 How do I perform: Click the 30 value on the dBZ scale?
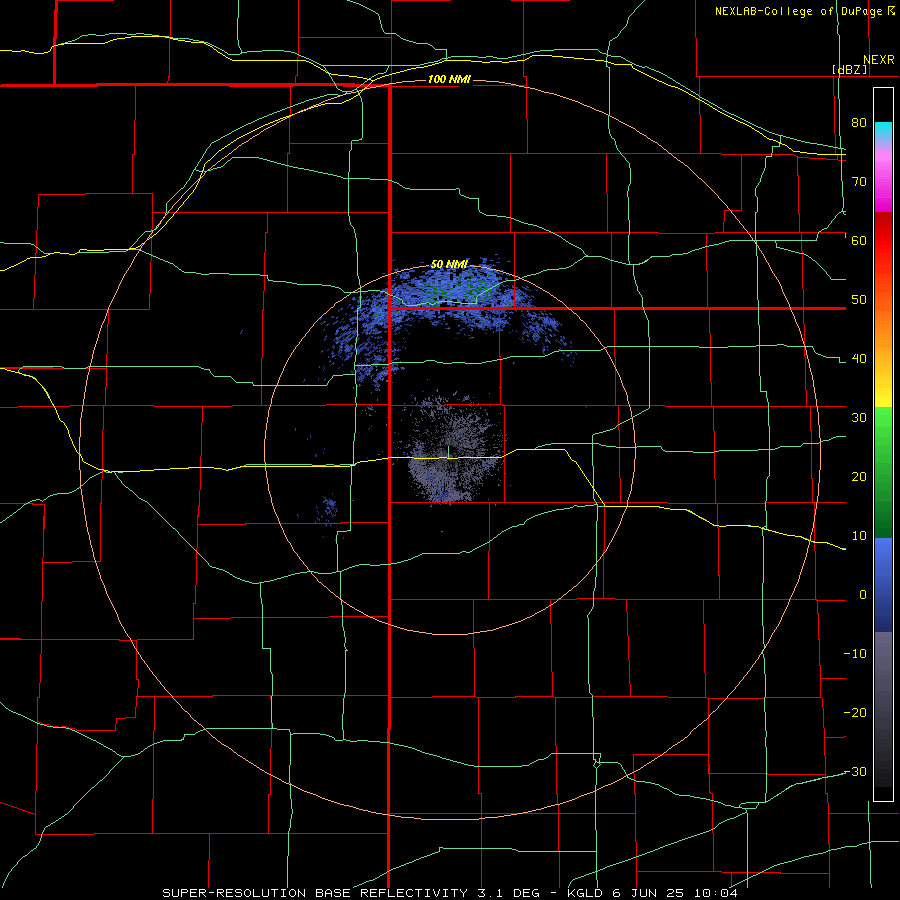coord(859,418)
